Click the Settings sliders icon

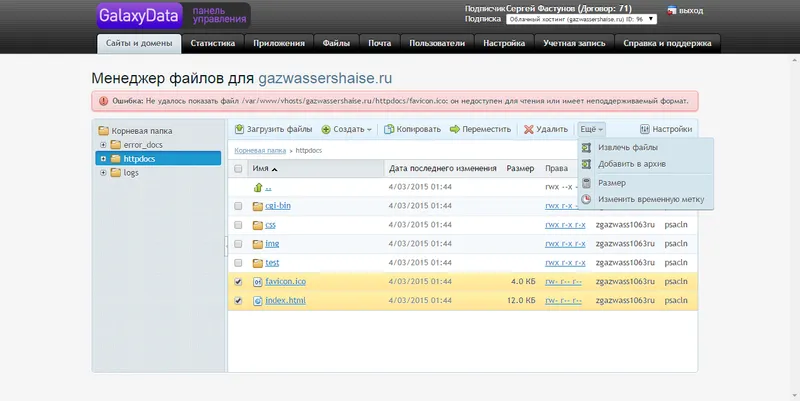645,129
